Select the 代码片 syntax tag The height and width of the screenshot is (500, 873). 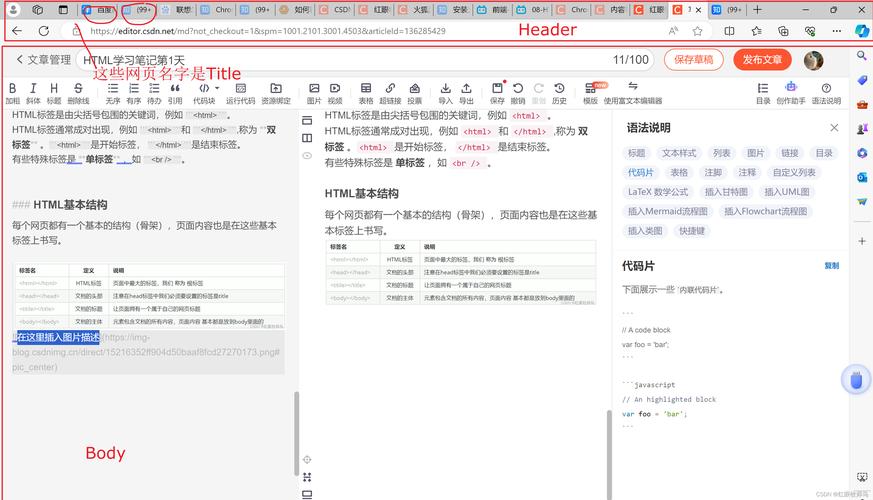click(641, 172)
